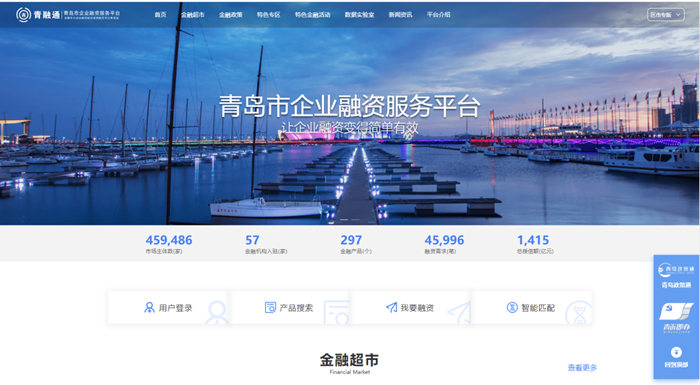The image size is (700, 385).
Task: Click the 产品搜索 search icon
Action: (x=270, y=307)
